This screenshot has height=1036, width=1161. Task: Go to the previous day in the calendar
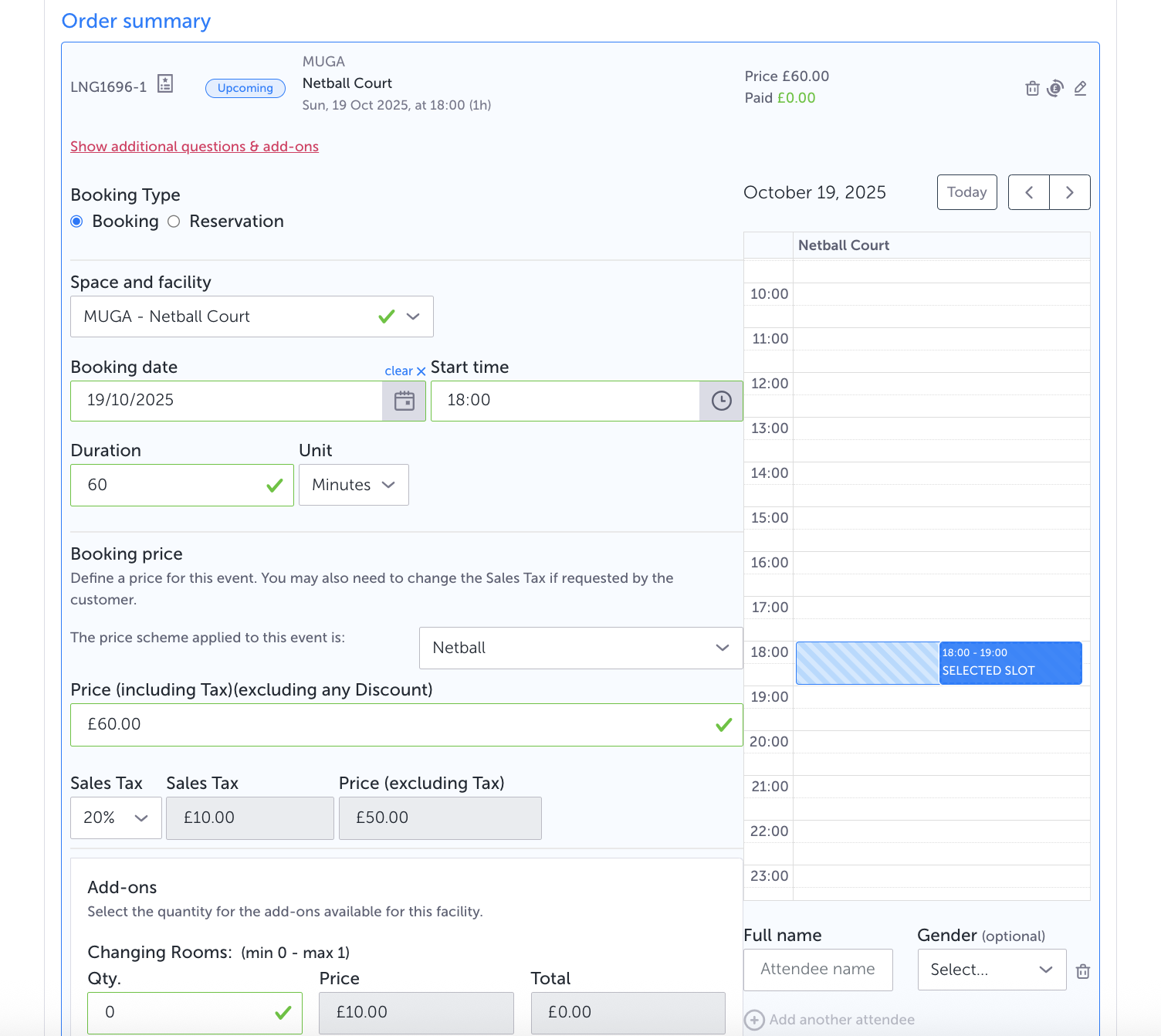click(1029, 192)
